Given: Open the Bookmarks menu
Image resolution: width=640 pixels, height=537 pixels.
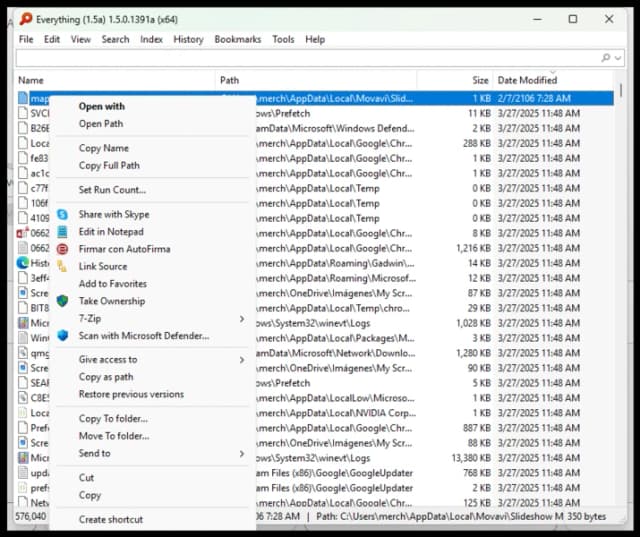Looking at the screenshot, I should [x=238, y=39].
